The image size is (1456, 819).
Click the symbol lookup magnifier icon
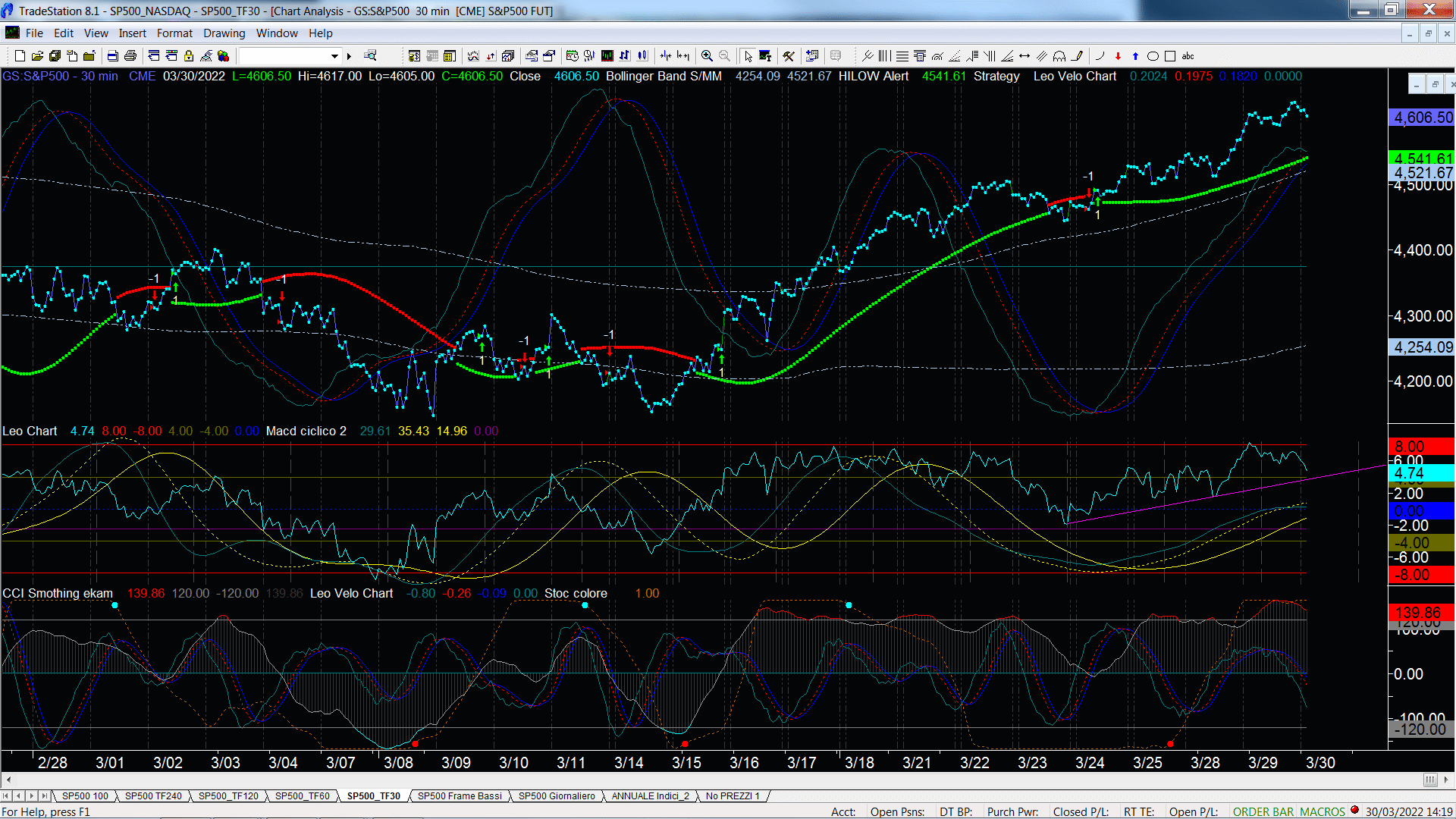[370, 56]
